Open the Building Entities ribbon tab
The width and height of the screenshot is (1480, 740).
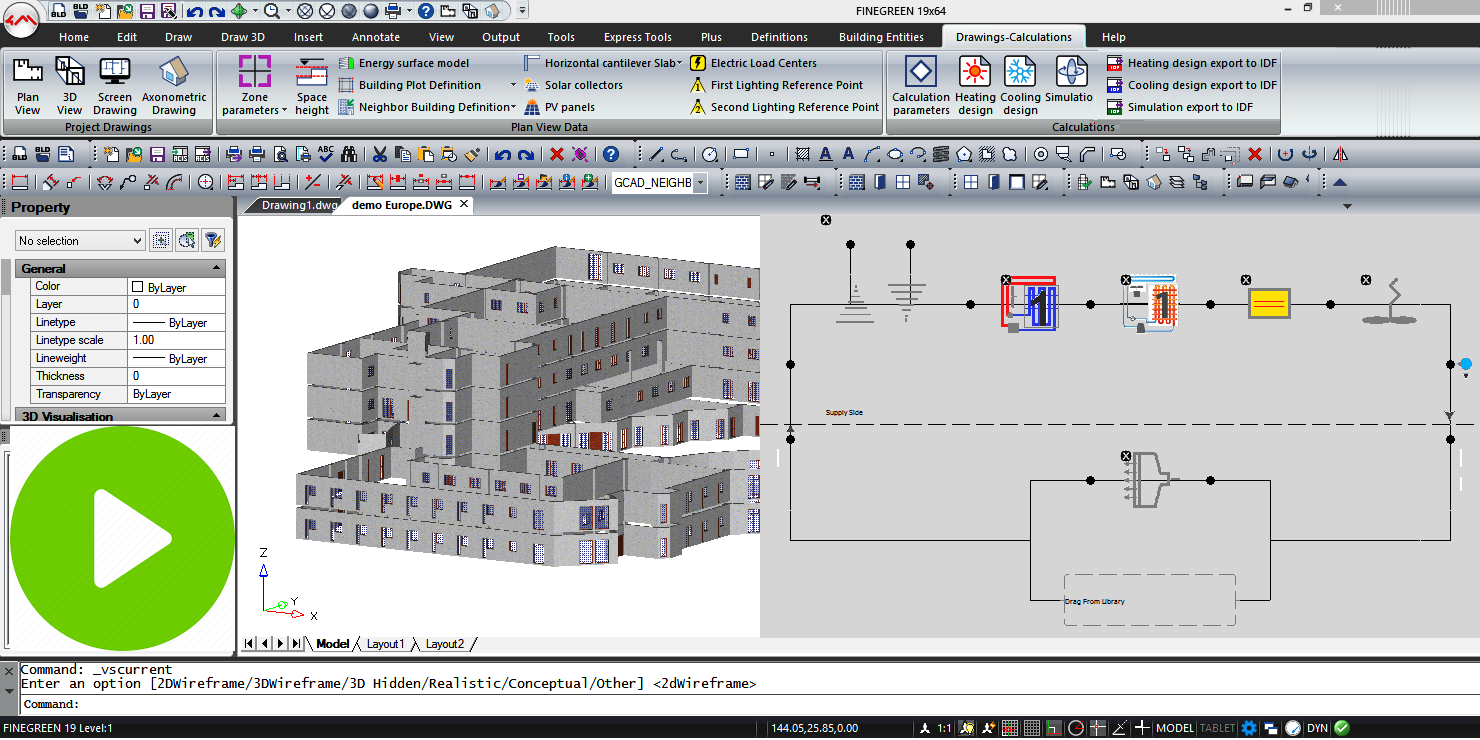tap(881, 37)
